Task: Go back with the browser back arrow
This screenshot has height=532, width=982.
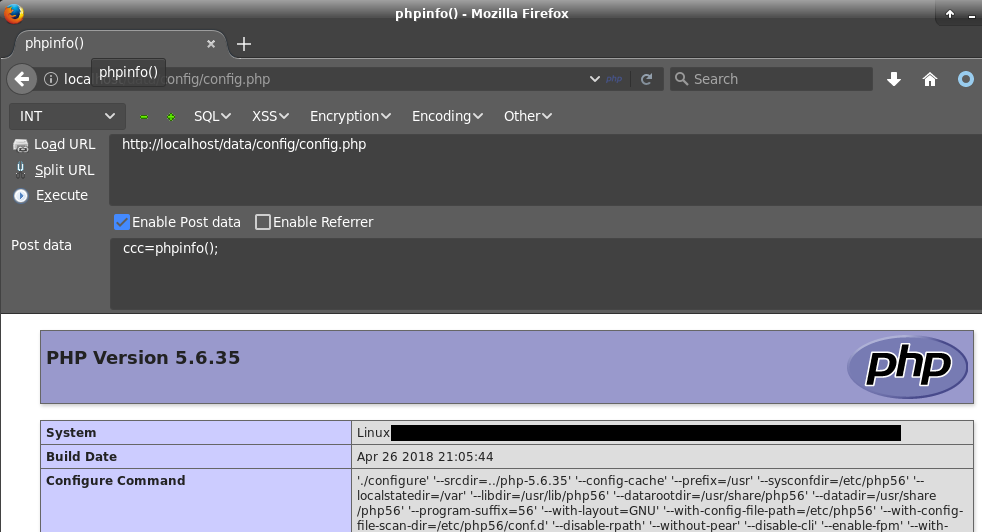Action: pyautogui.click(x=22, y=79)
